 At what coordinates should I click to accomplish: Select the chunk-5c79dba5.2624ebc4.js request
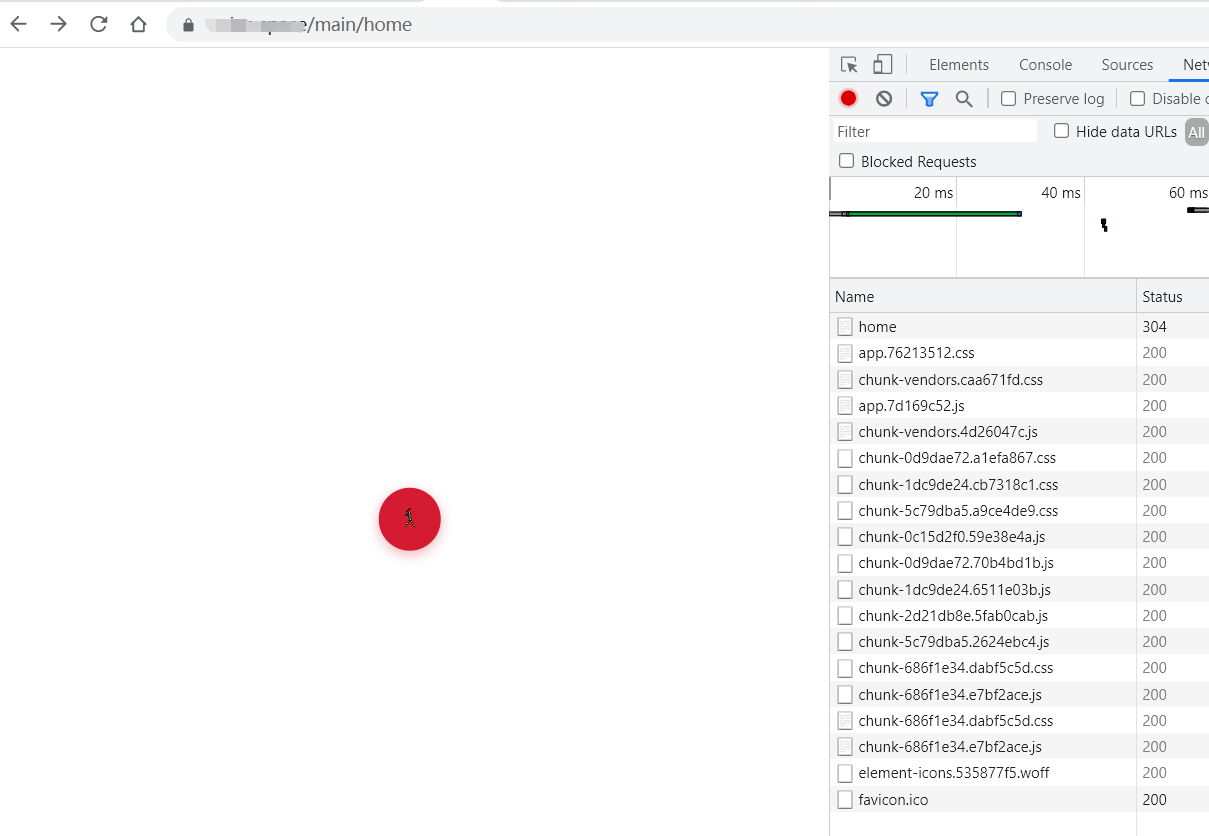tap(1019, 642)
